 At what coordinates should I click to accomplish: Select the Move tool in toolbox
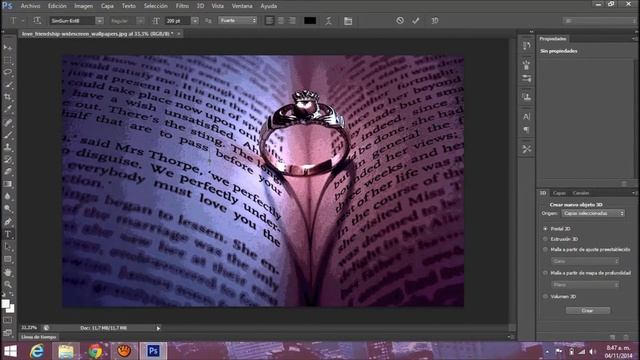[x=8, y=48]
